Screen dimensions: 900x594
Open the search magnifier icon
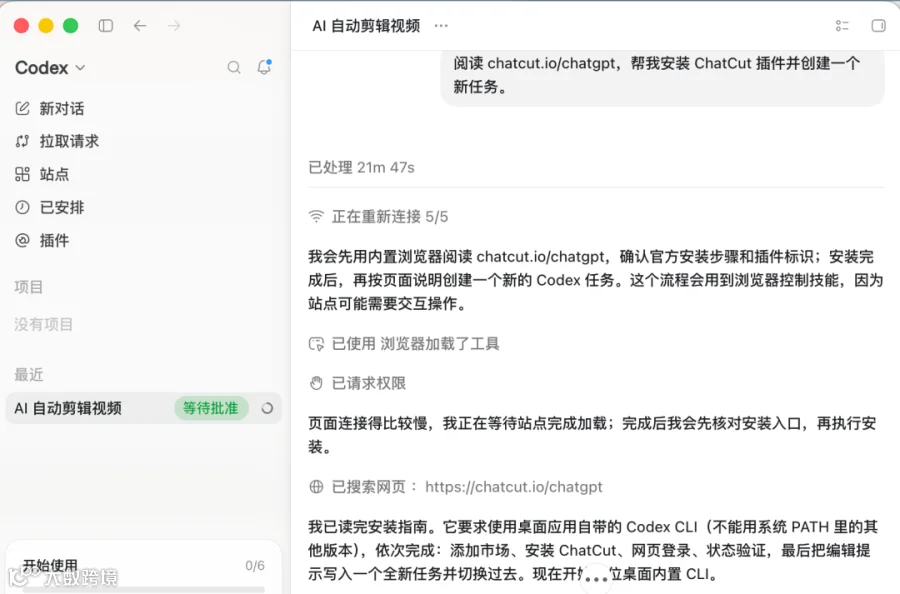coord(234,68)
